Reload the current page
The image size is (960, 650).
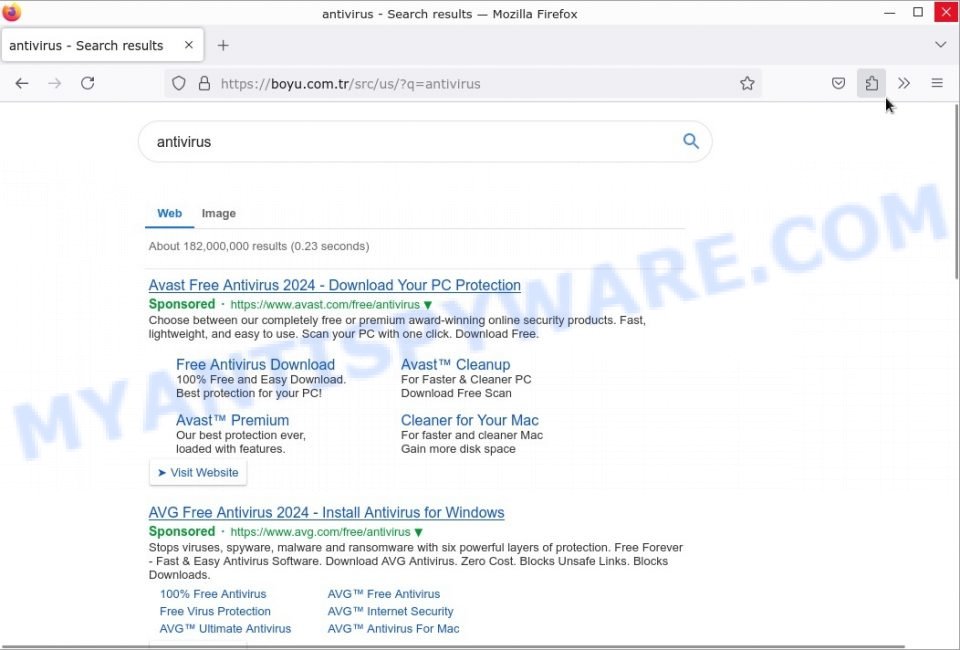click(x=88, y=83)
